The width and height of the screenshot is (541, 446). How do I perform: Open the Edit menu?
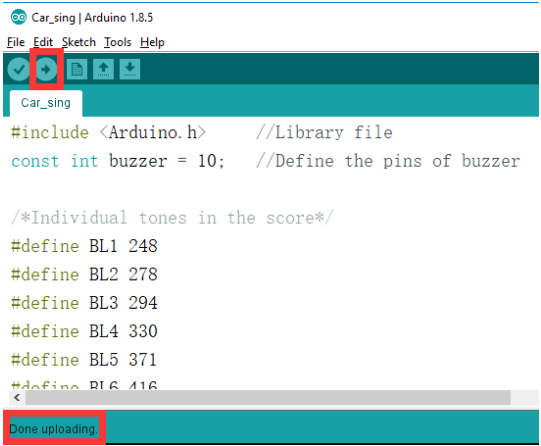[43, 42]
